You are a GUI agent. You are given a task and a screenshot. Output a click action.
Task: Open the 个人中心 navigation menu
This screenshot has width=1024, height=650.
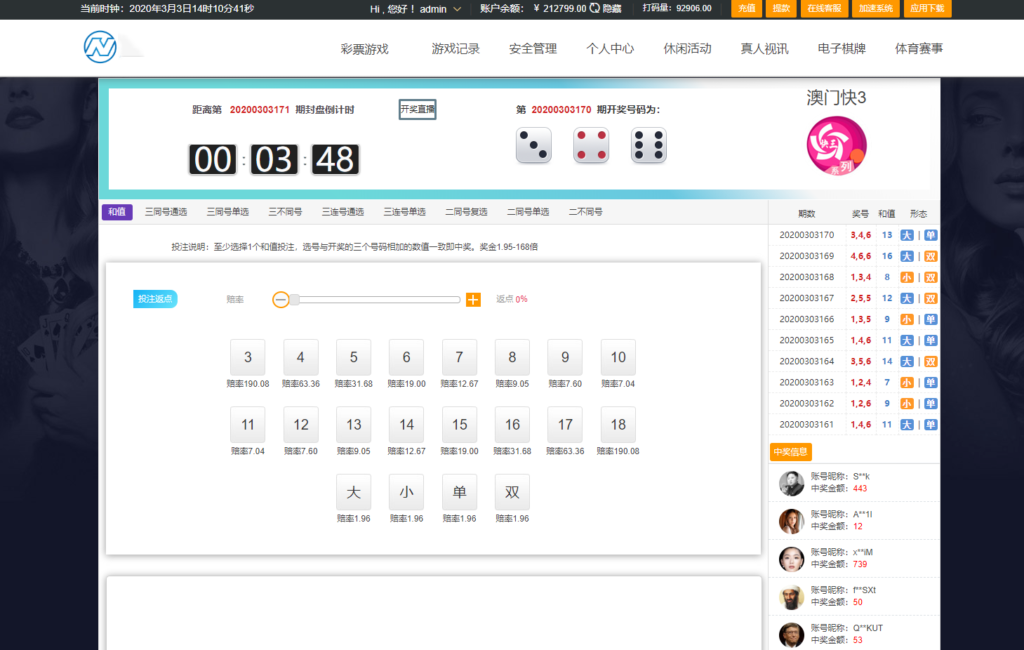pos(610,48)
